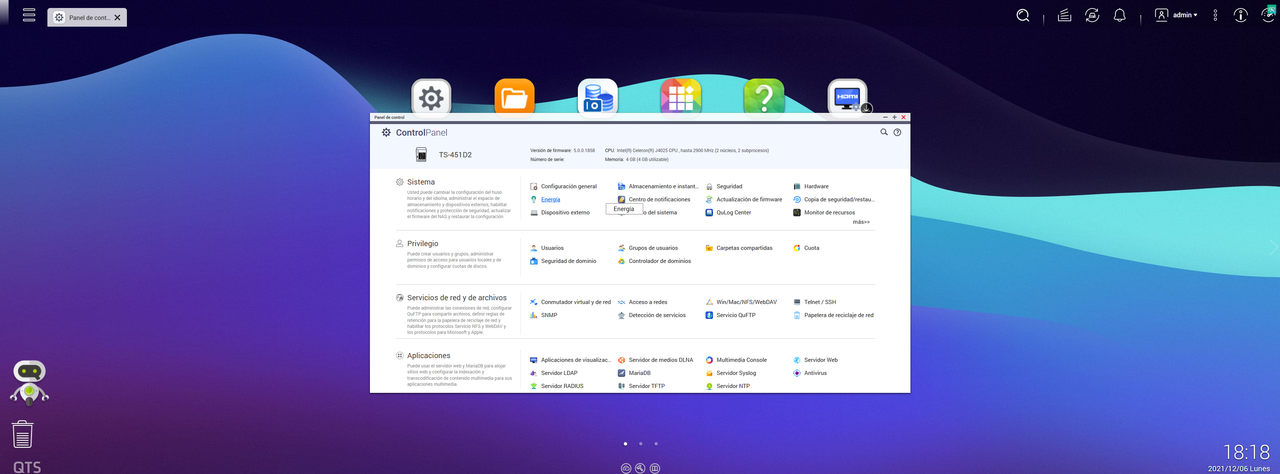
Task: Open the resource dashboard gauge icon
Action: pyautogui.click(x=1268, y=14)
